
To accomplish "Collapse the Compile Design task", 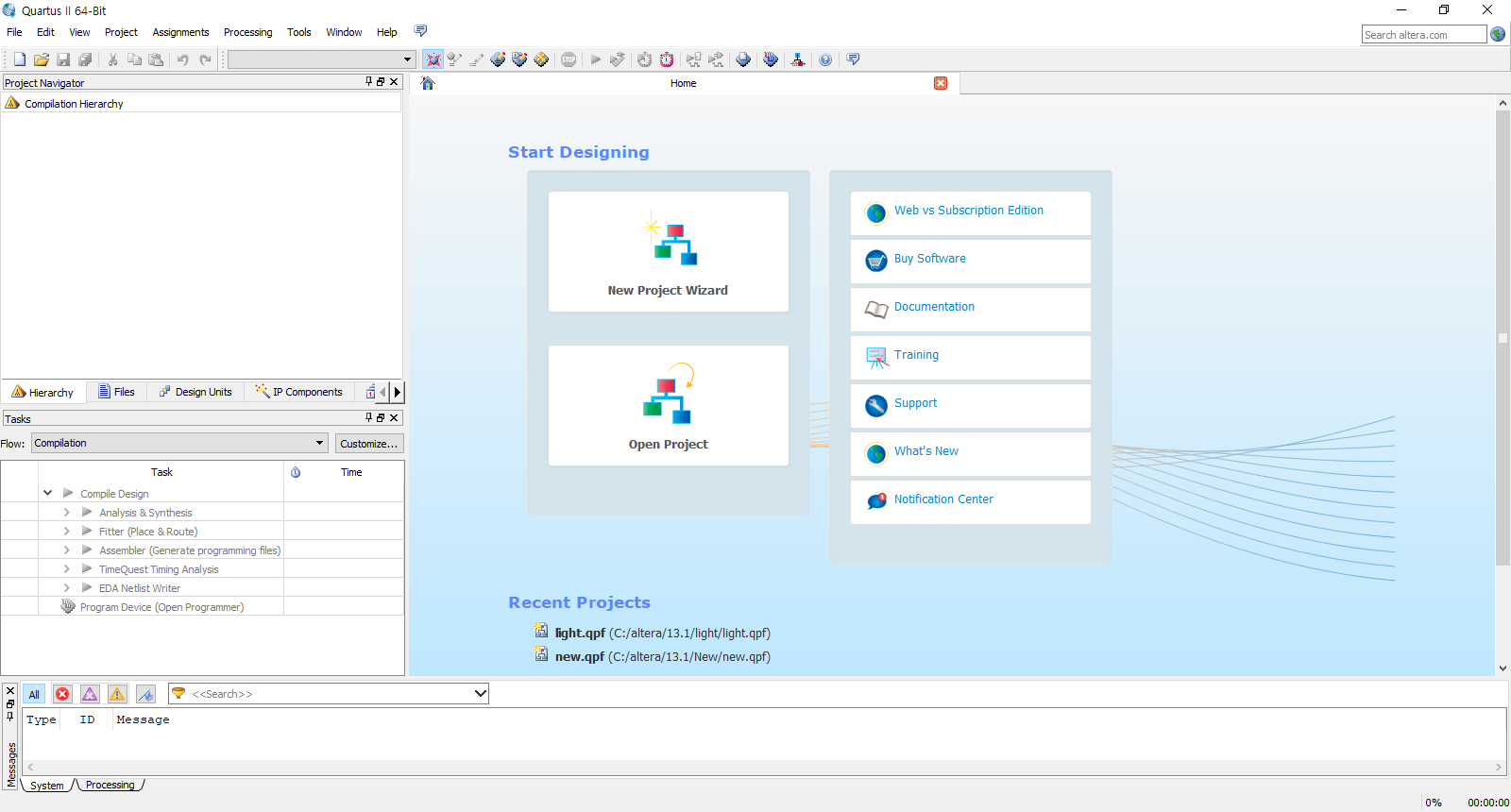I will 48,493.
